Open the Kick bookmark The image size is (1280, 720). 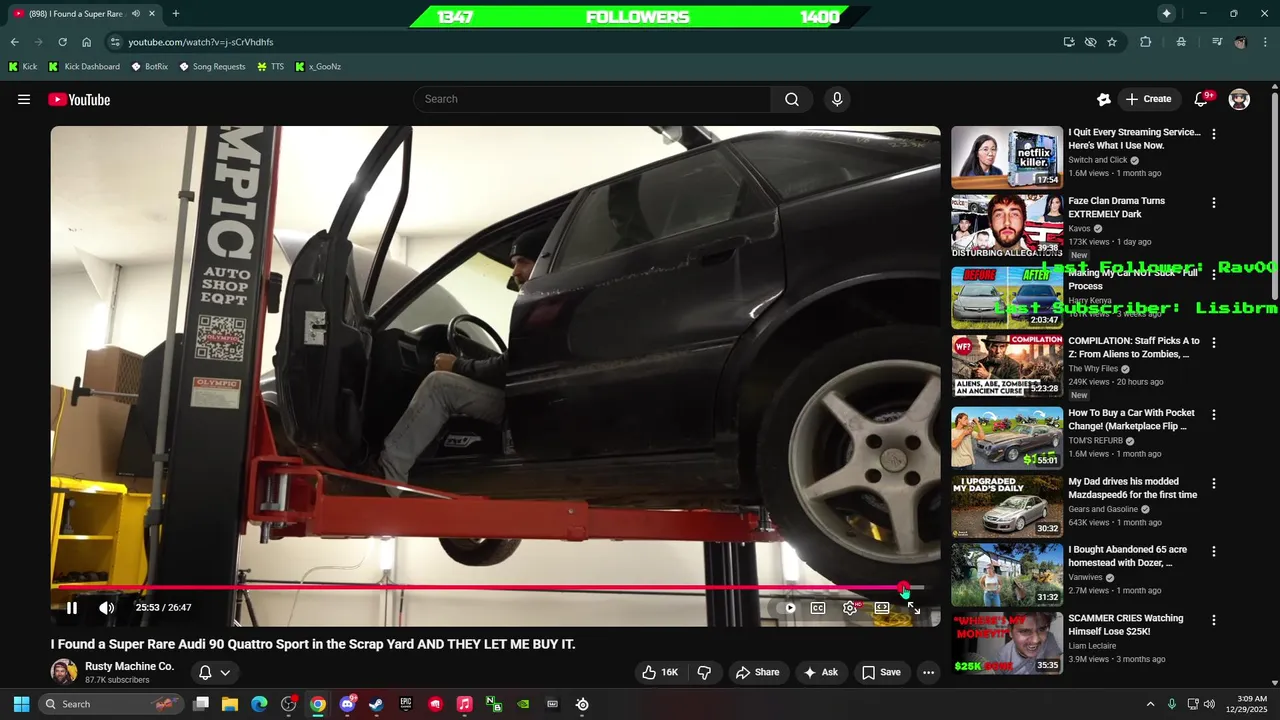point(23,67)
